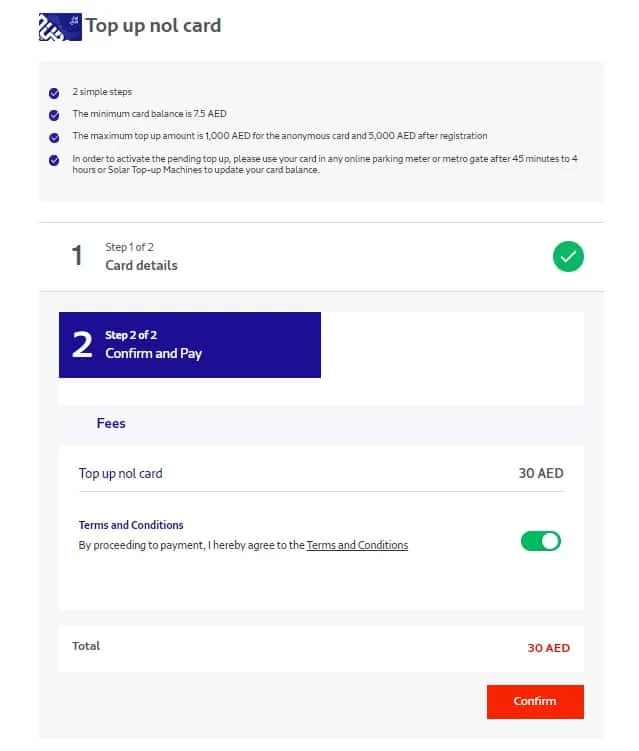The height and width of the screenshot is (751, 639).
Task: Click the large number 2 step icon
Action: click(x=82, y=345)
